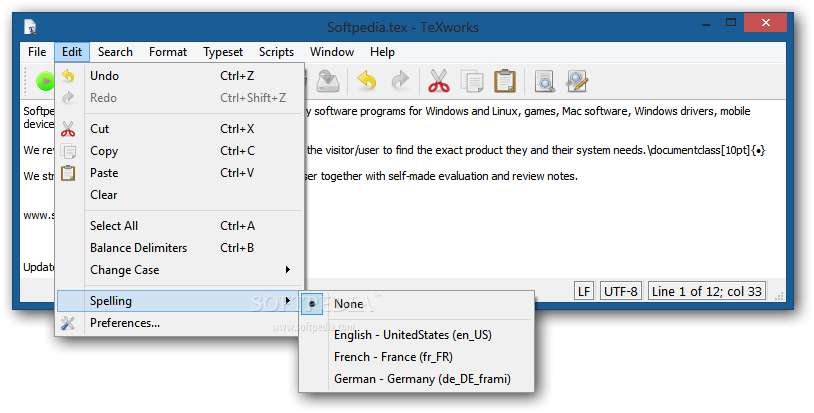This screenshot has height=413, width=814.
Task: Choose Copy from the Edit menu
Action: coord(179,151)
